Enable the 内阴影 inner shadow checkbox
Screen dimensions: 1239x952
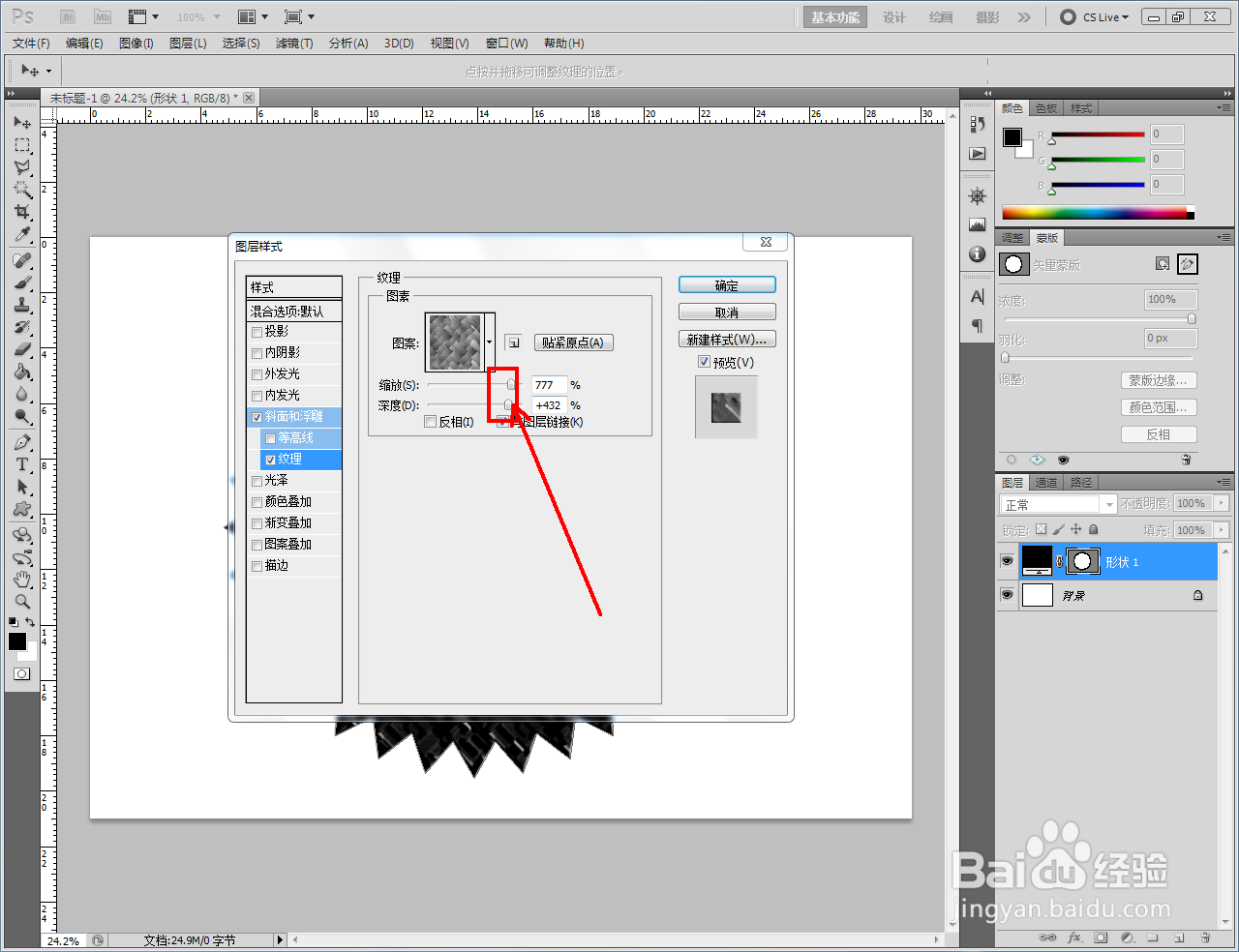[257, 353]
